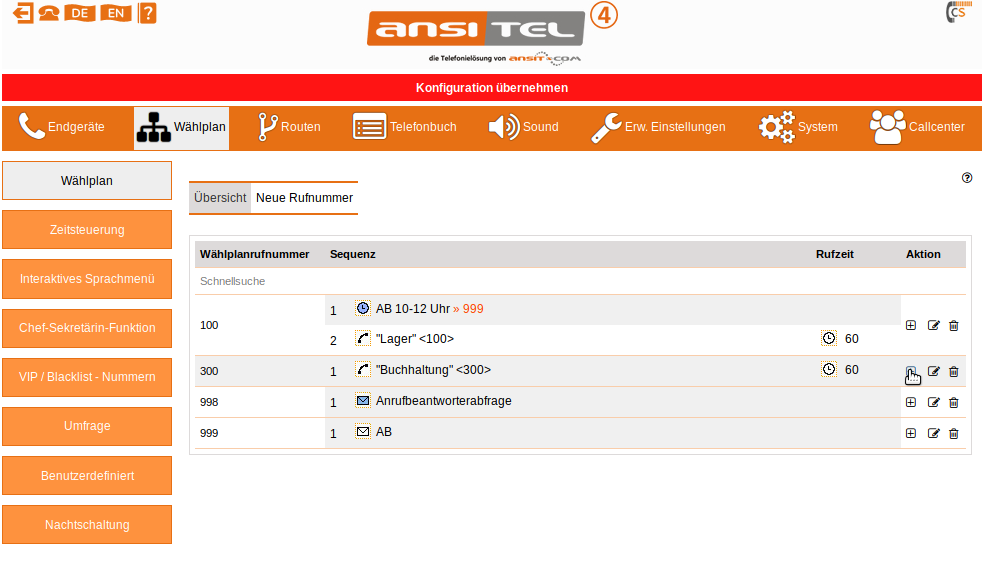
Task: Switch language to English with EN flag
Action: (x=114, y=13)
